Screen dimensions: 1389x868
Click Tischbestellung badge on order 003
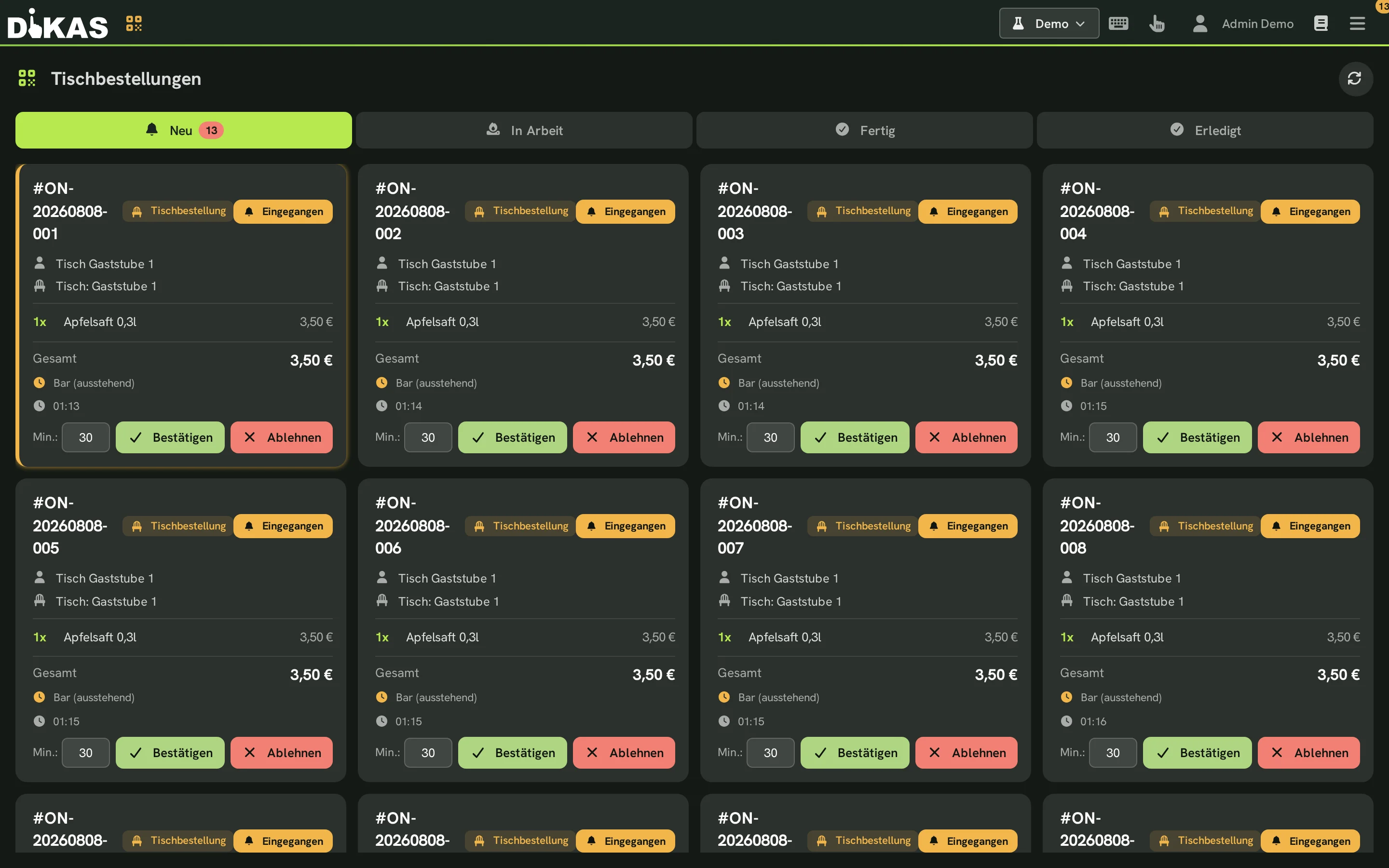point(863,211)
